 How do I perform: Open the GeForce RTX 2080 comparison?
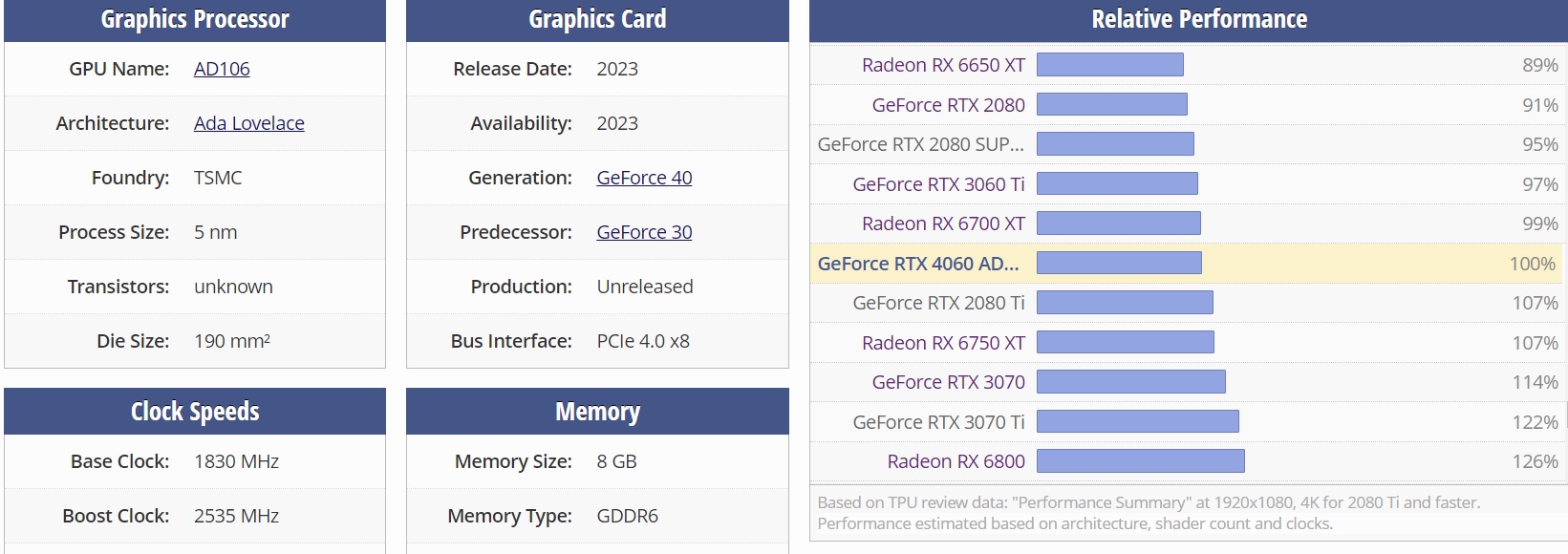(948, 105)
